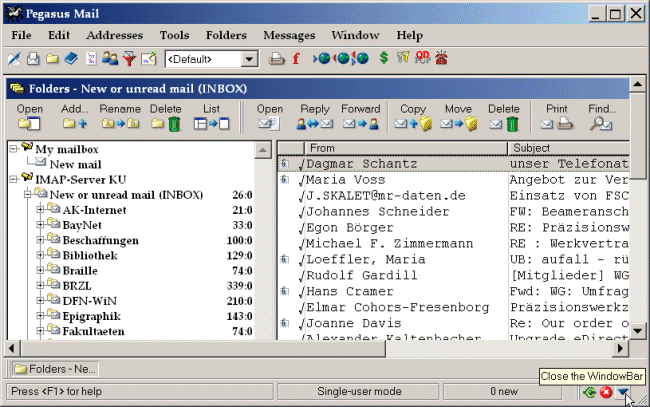Viewport: 650px width, 407px height.
Task: Click the printer icon in main toolbar
Action: (x=276, y=59)
